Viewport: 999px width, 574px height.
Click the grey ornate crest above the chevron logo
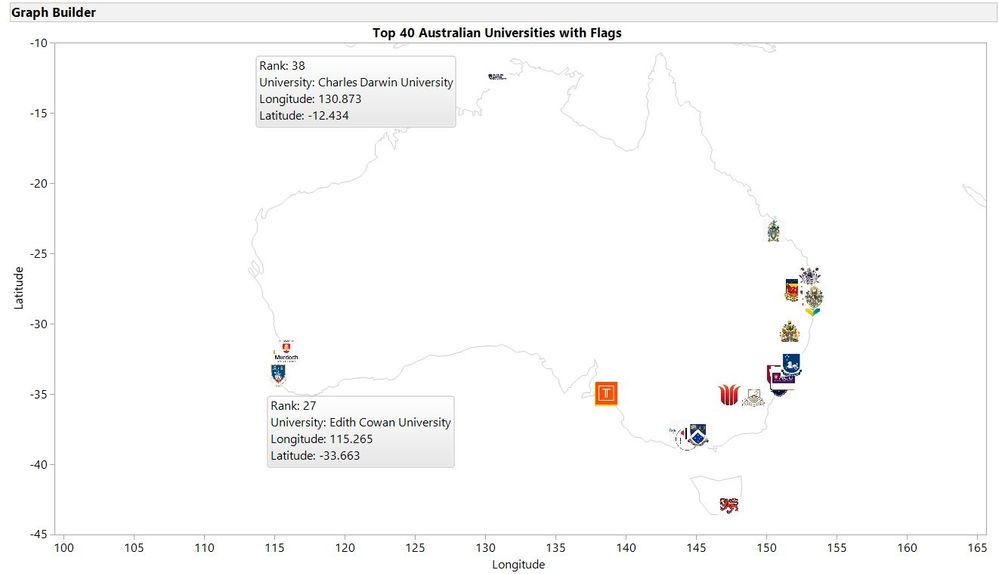point(814,297)
